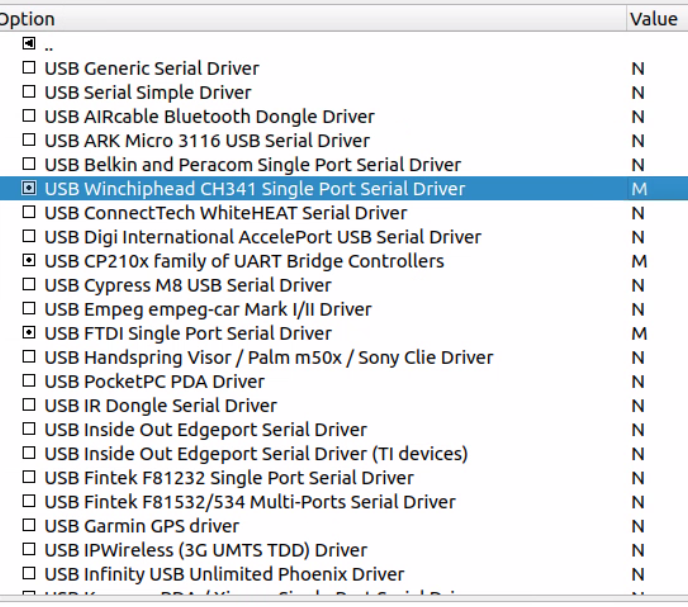Enable USB Garmin GPS driver checkbox
The width and height of the screenshot is (688, 607).
29,525
